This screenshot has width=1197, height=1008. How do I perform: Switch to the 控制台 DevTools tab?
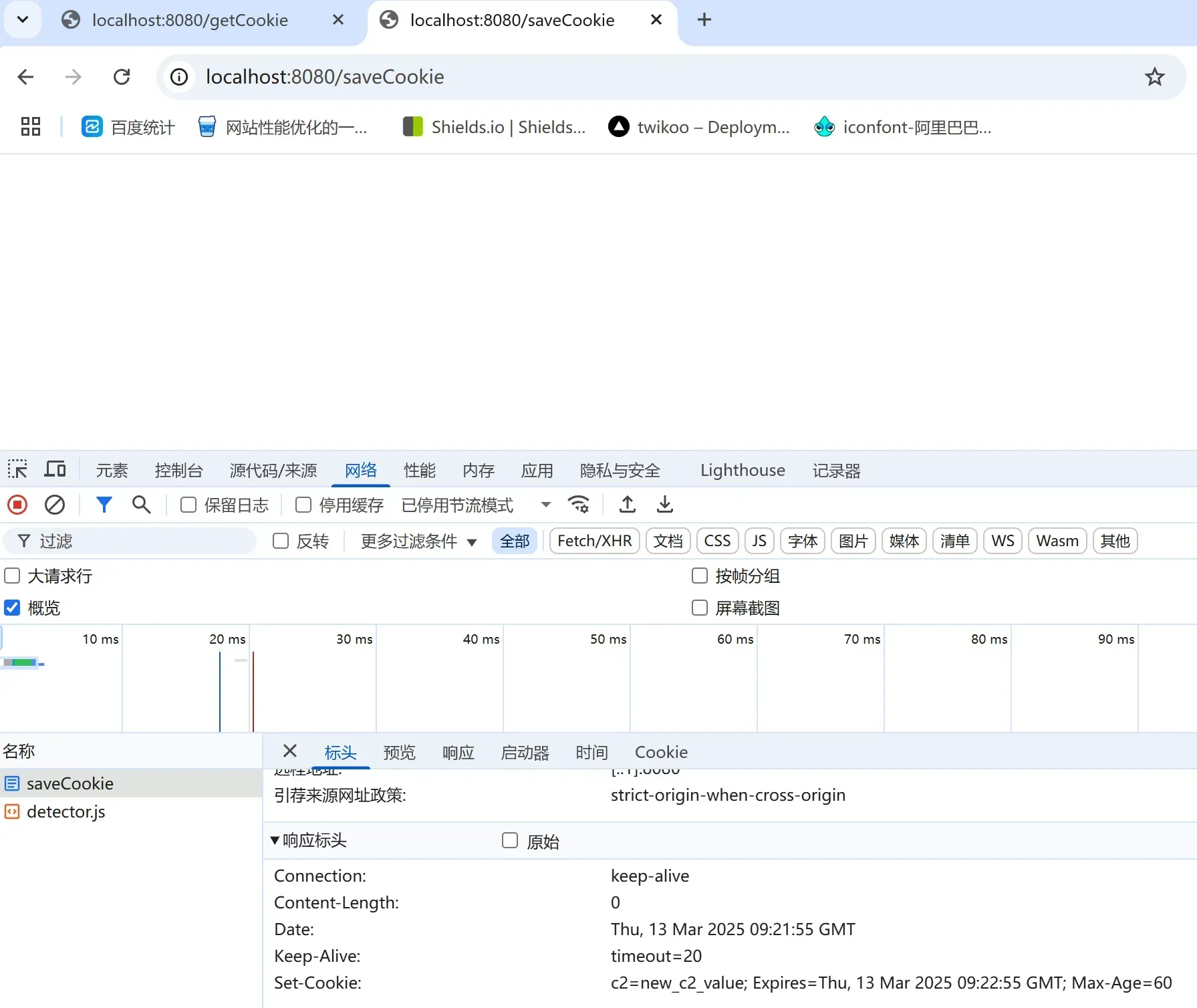178,471
